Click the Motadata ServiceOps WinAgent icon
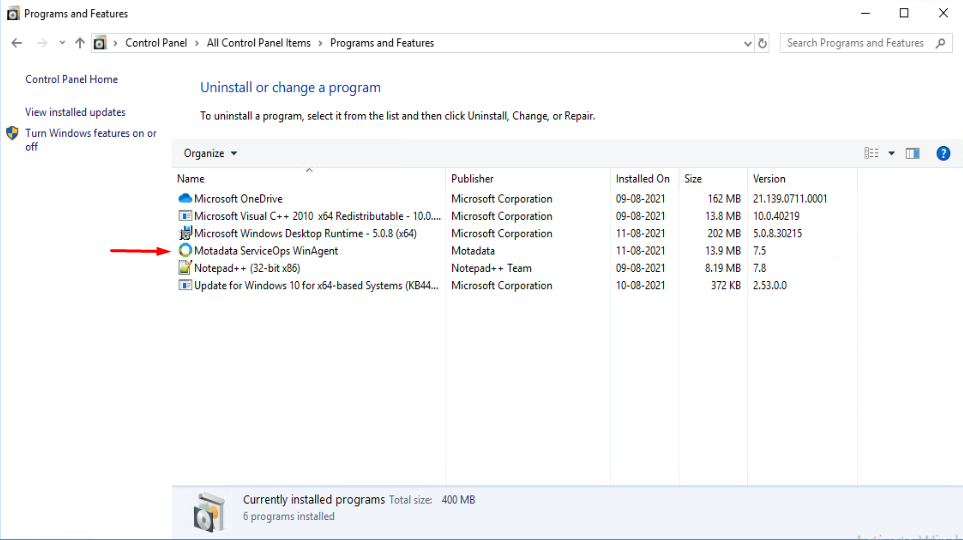 [185, 251]
